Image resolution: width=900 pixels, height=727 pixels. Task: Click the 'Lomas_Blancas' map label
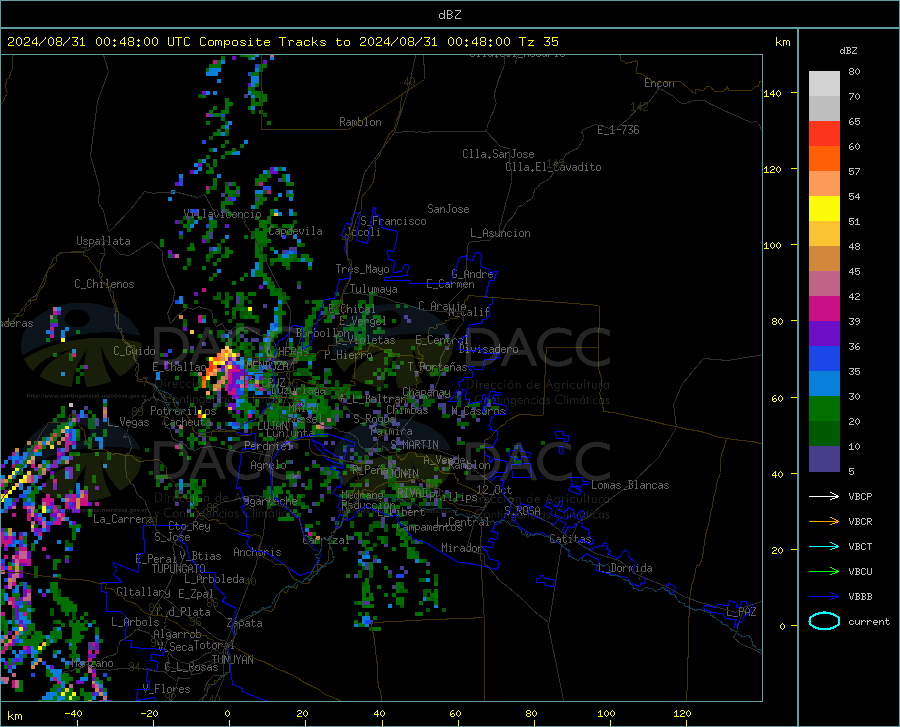630,485
